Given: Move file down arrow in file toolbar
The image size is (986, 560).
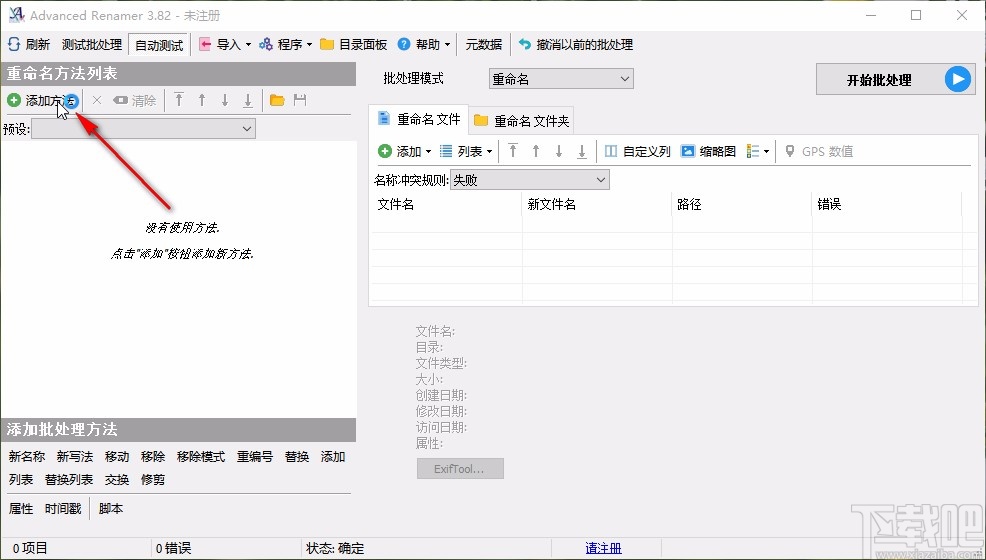Looking at the screenshot, I should tap(558, 151).
